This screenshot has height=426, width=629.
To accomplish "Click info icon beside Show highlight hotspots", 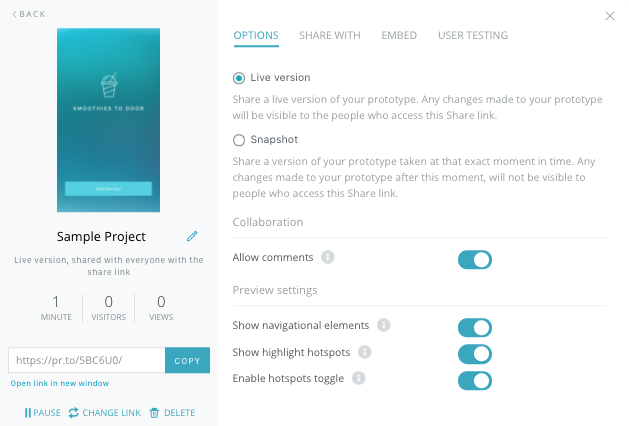I will 365,352.
